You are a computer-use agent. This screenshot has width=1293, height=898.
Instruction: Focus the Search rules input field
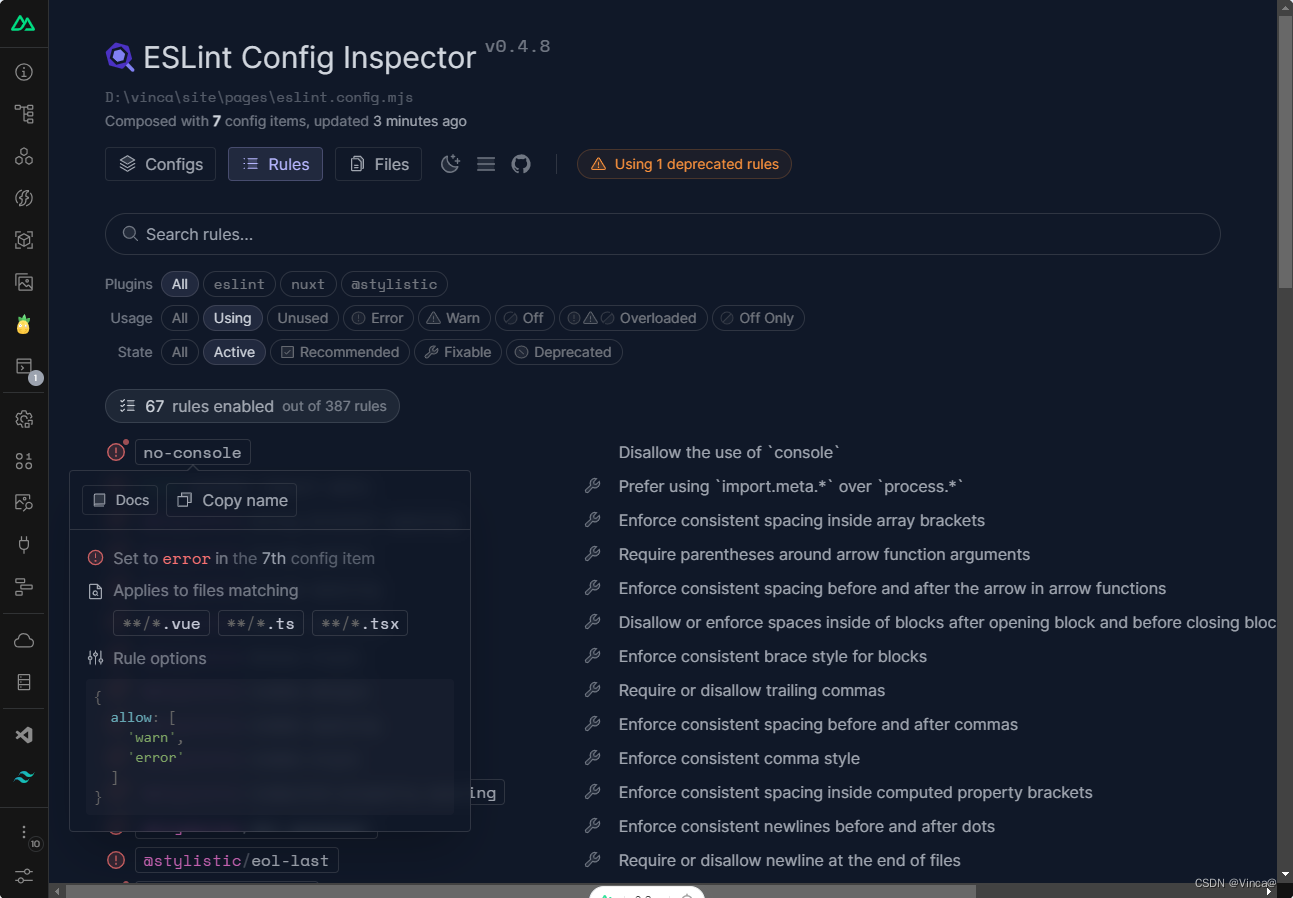(x=662, y=234)
